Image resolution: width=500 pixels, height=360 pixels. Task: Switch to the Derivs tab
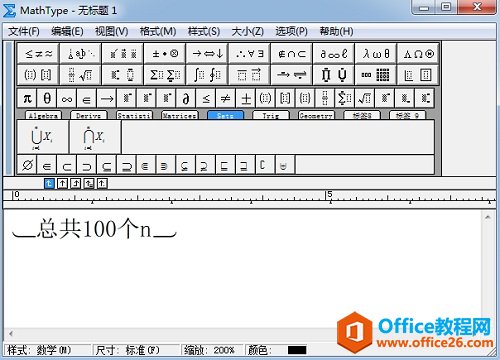(x=89, y=115)
